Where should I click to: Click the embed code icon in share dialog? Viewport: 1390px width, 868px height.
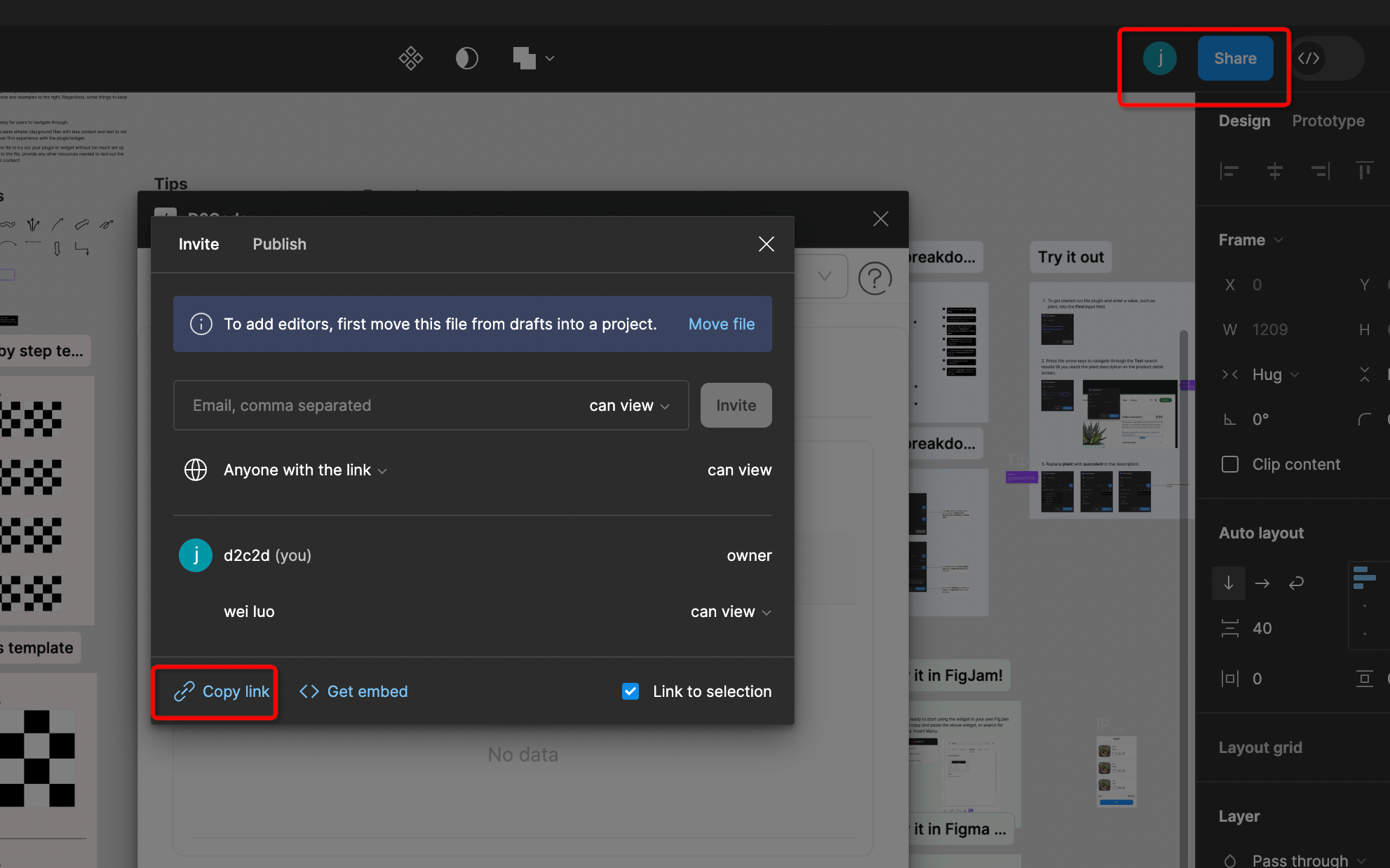pos(308,691)
